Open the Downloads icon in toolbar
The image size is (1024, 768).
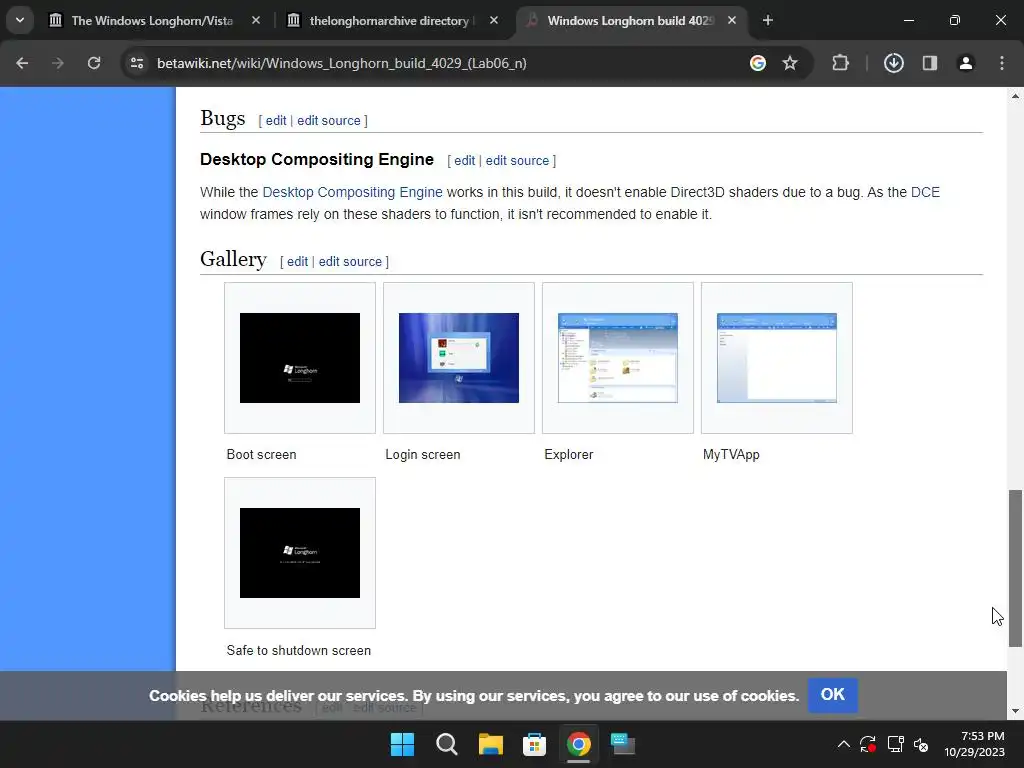point(894,63)
